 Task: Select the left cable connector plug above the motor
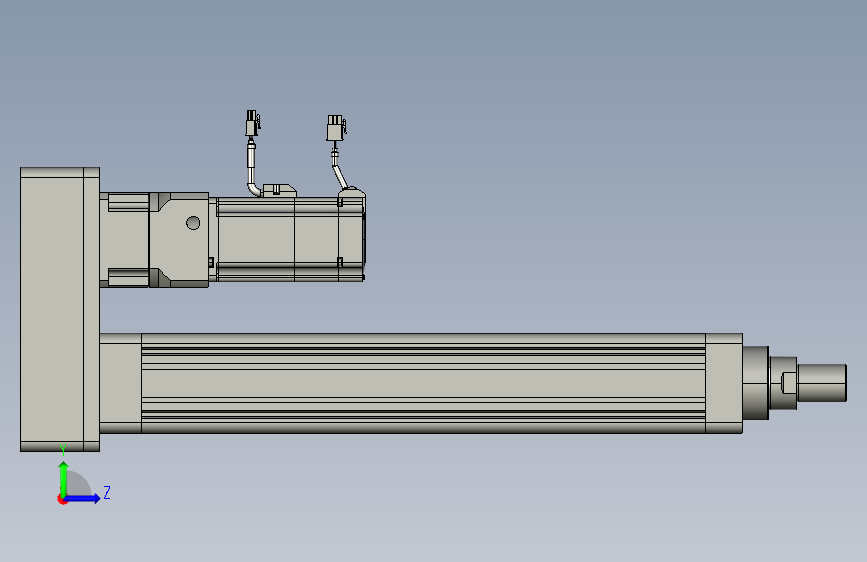pyautogui.click(x=252, y=123)
